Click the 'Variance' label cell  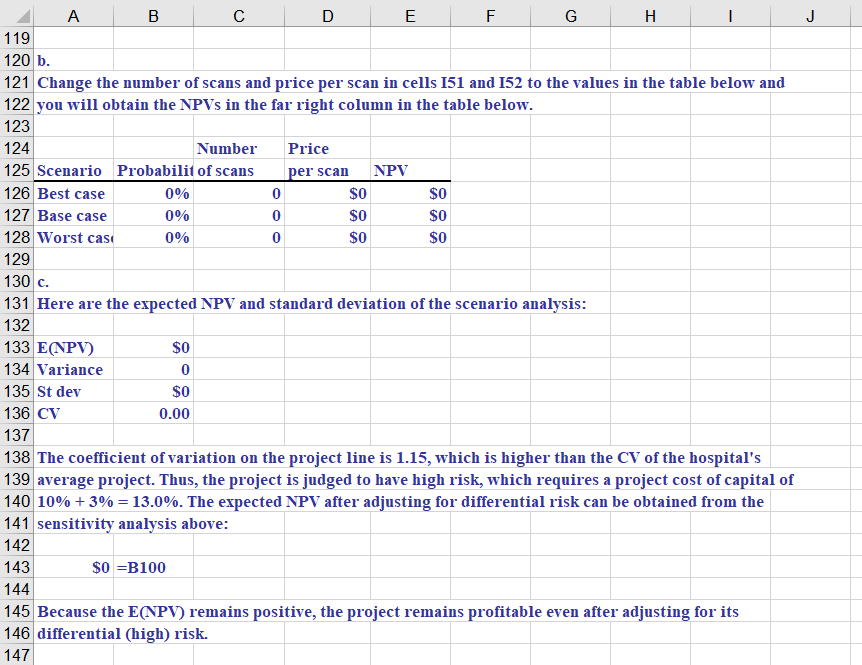click(x=74, y=369)
